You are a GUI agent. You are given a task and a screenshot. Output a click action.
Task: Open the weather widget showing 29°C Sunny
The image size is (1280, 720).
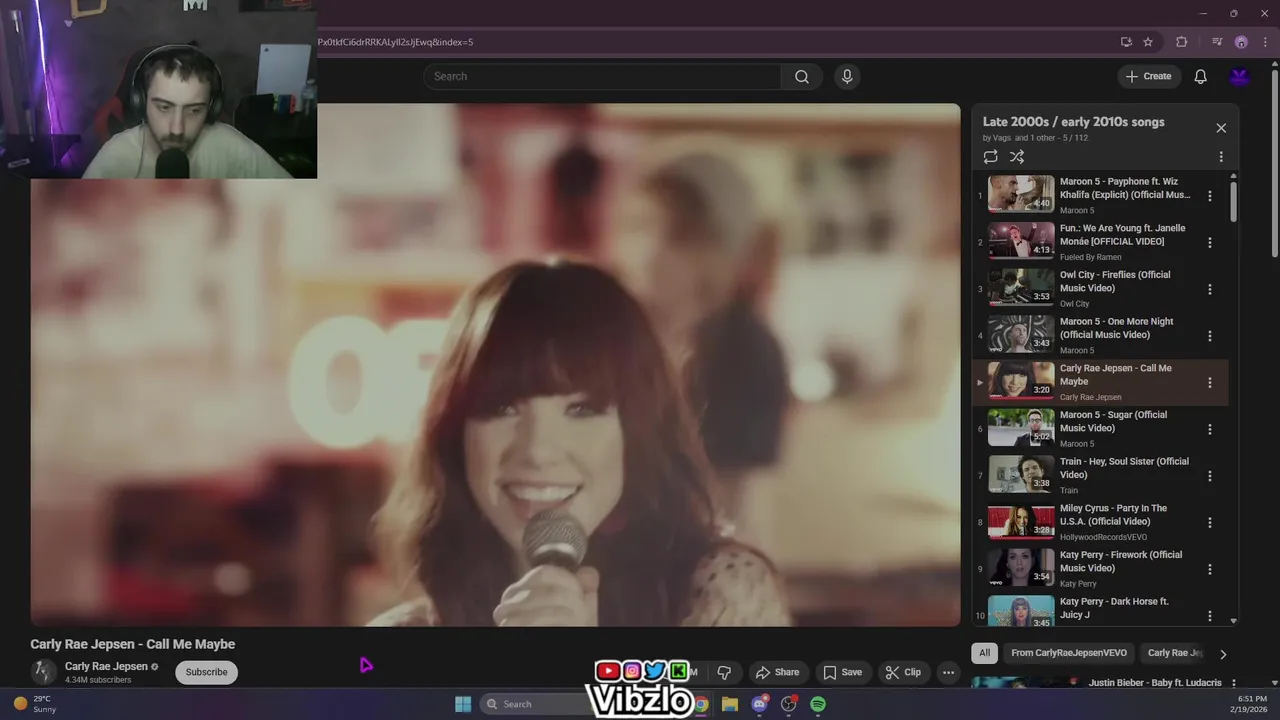click(x=35, y=704)
